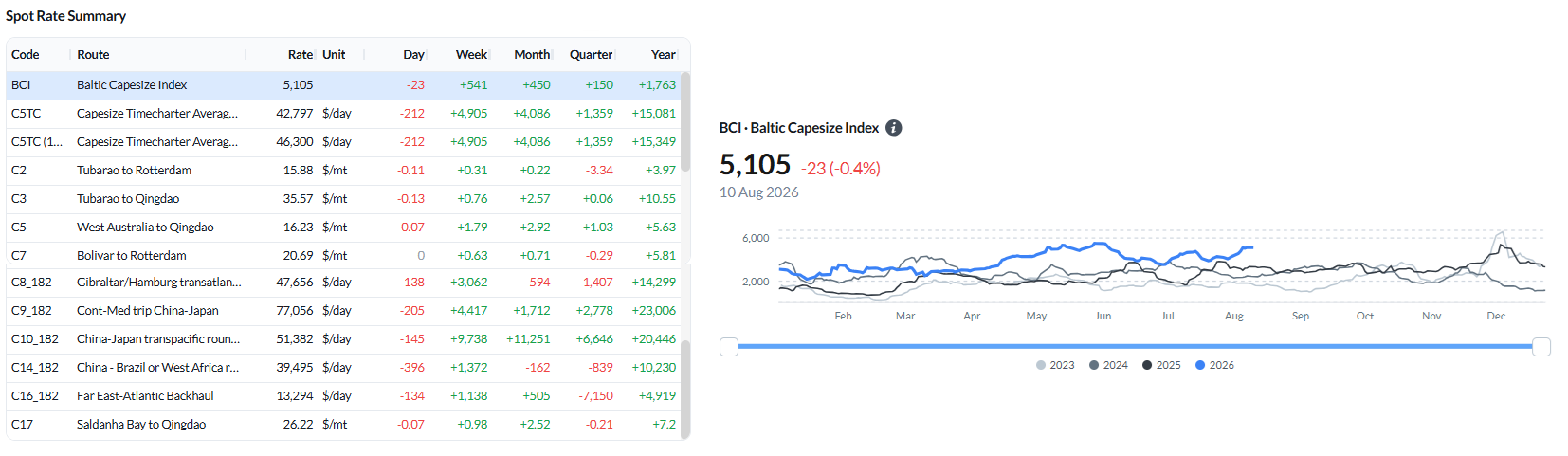Click the BCI rate value 5,105 in table
The width and height of the screenshot is (1568, 456).
pos(298,85)
